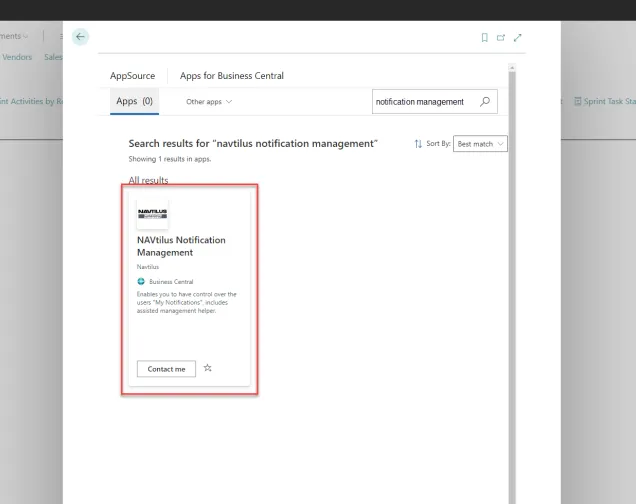Click the AppSource link
The width and height of the screenshot is (636, 504).
pos(133,76)
